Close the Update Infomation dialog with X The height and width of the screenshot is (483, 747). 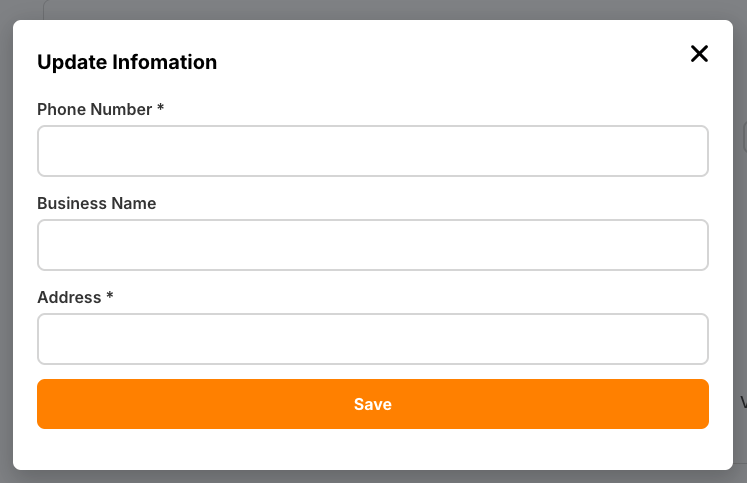(699, 54)
